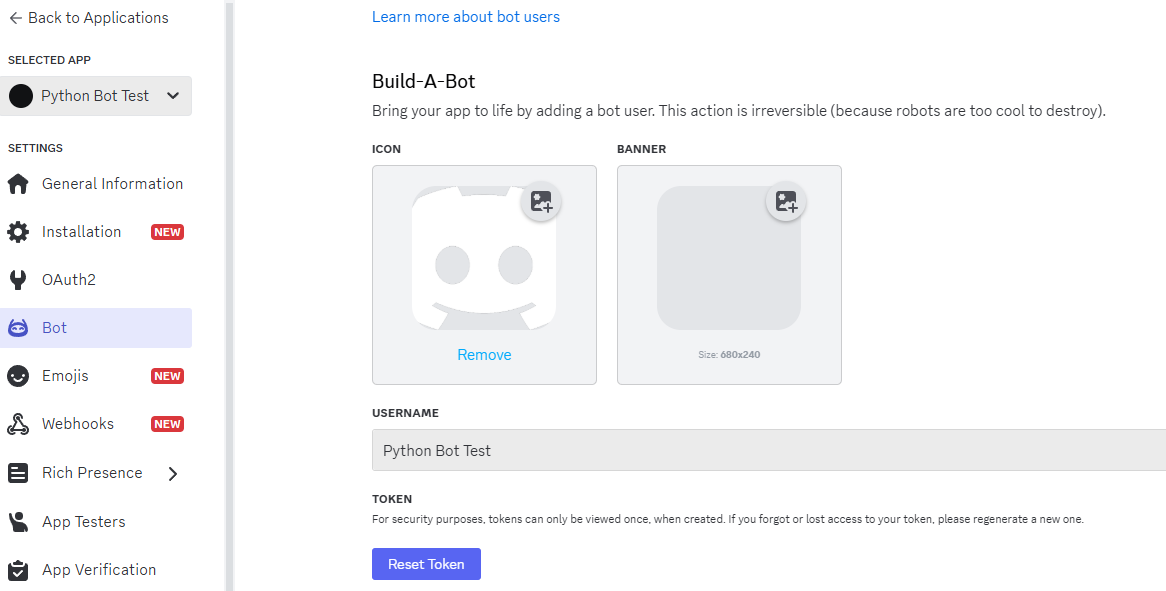This screenshot has height=591, width=1166.
Task: Click the Python Bot Test username field
Action: [769, 450]
